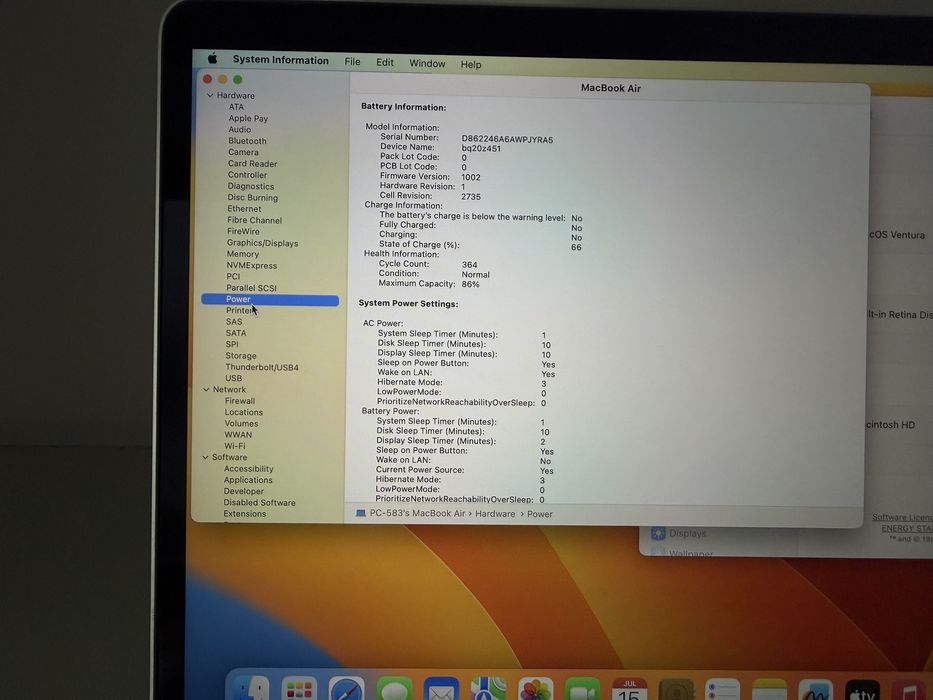Launch Safari from the Dock
This screenshot has height=700, width=933.
point(346,689)
